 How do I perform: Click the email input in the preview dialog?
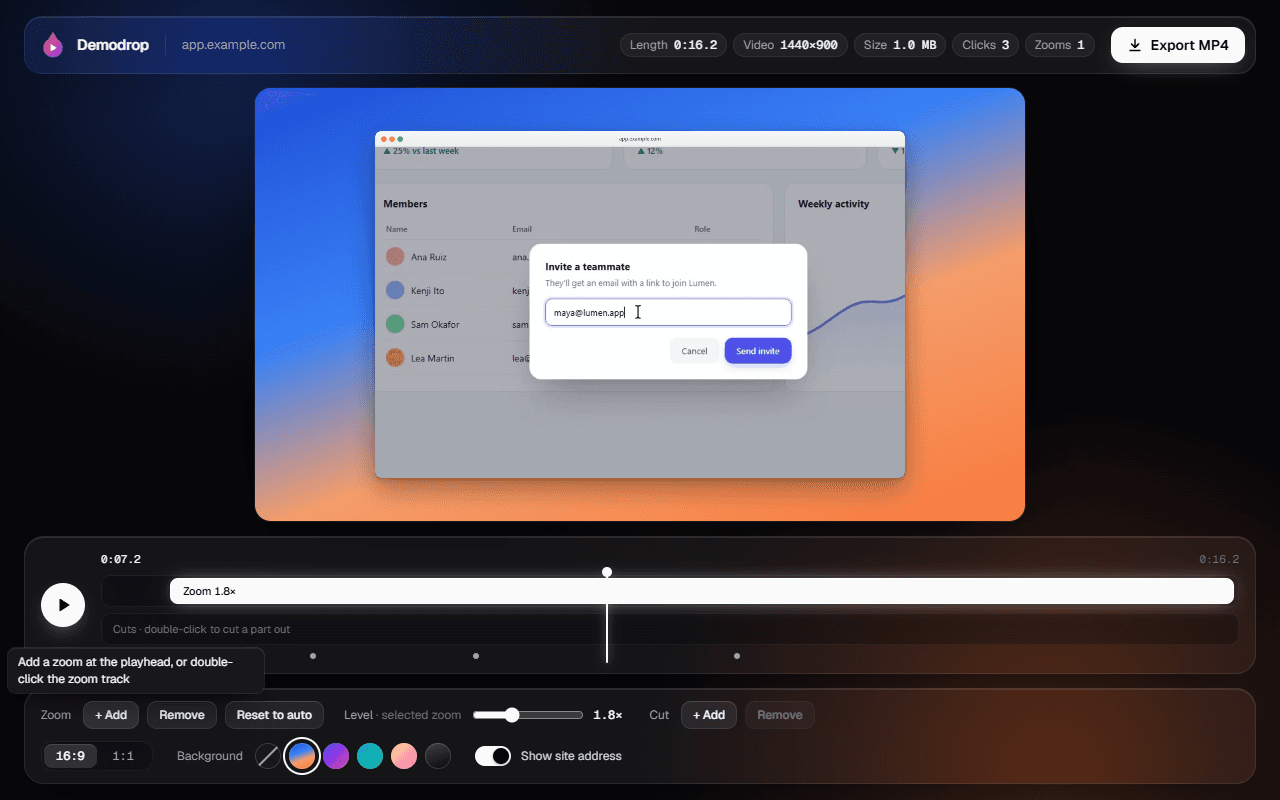pos(668,312)
